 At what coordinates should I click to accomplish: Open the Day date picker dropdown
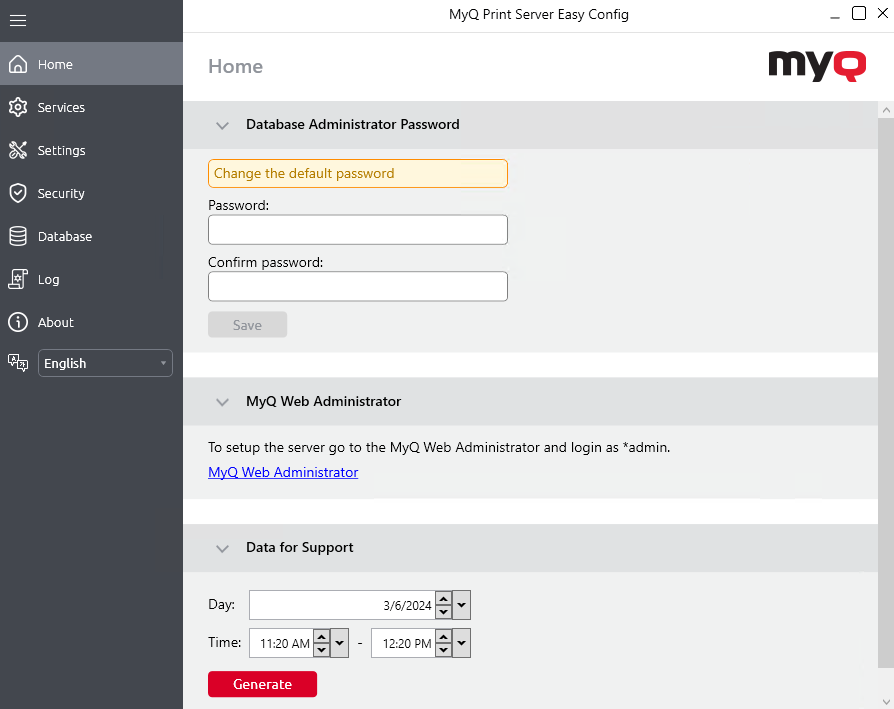coord(461,604)
